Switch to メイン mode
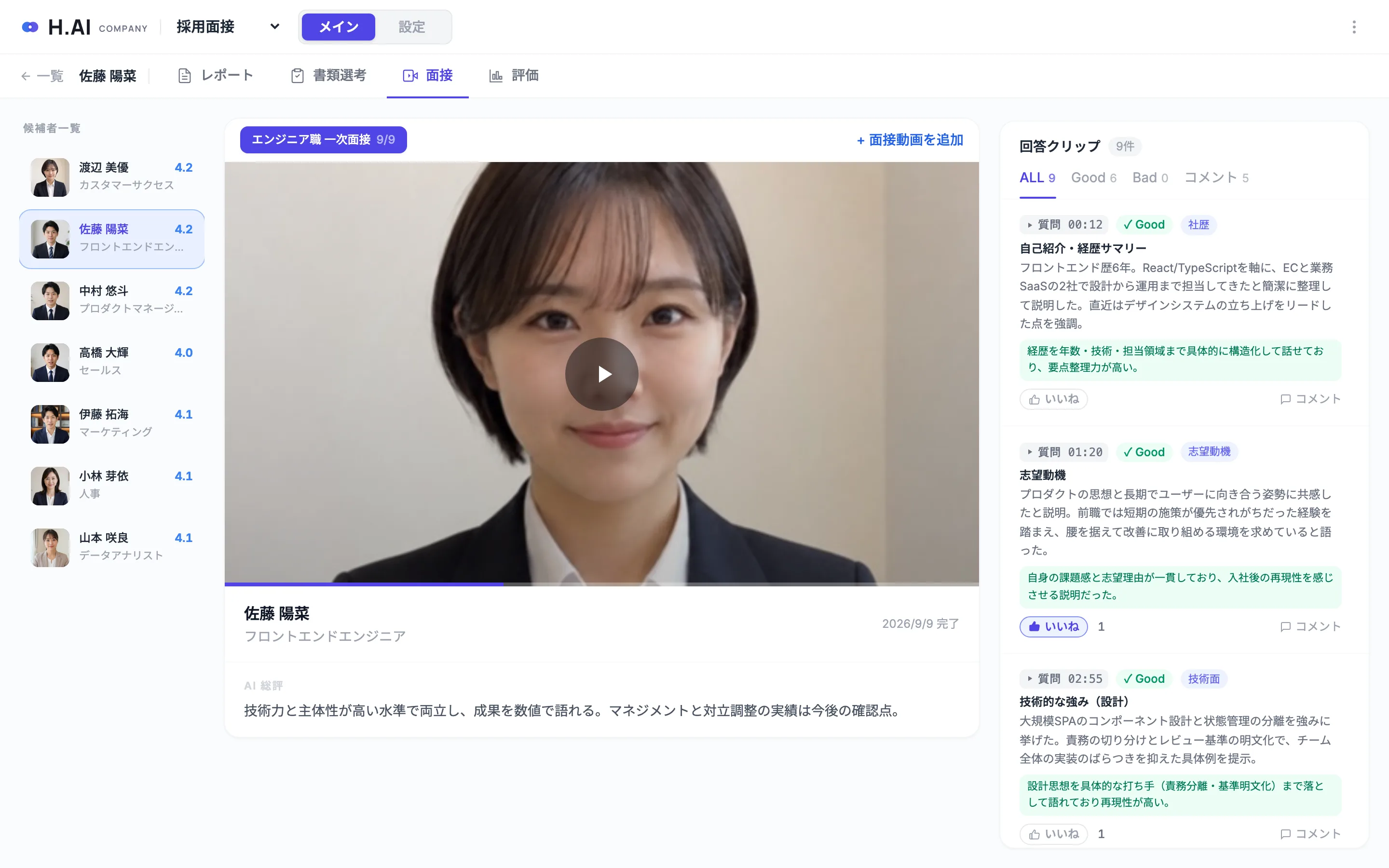Screen dimensions: 1389x868 (x=338, y=27)
